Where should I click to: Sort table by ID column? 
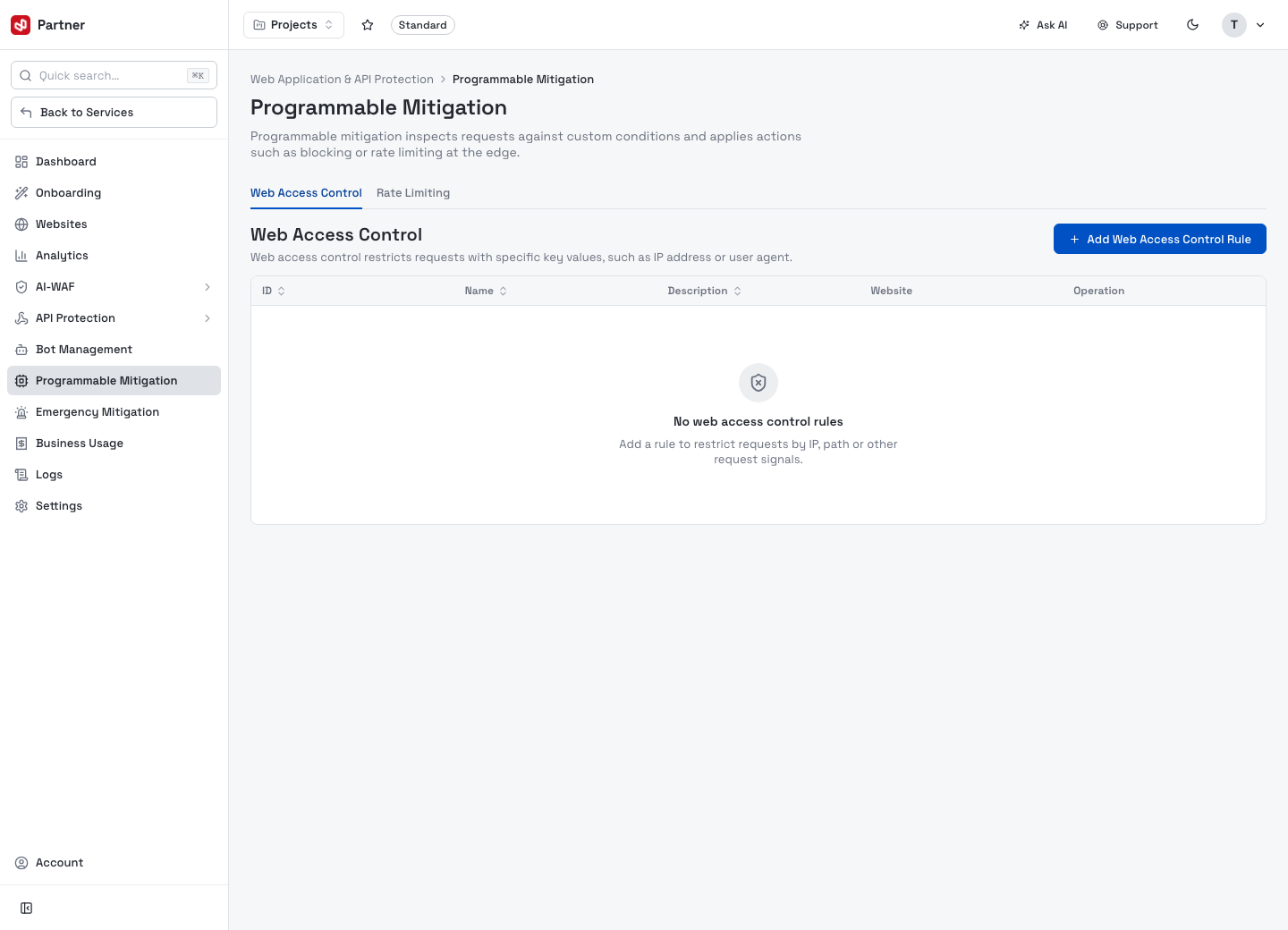(x=274, y=292)
